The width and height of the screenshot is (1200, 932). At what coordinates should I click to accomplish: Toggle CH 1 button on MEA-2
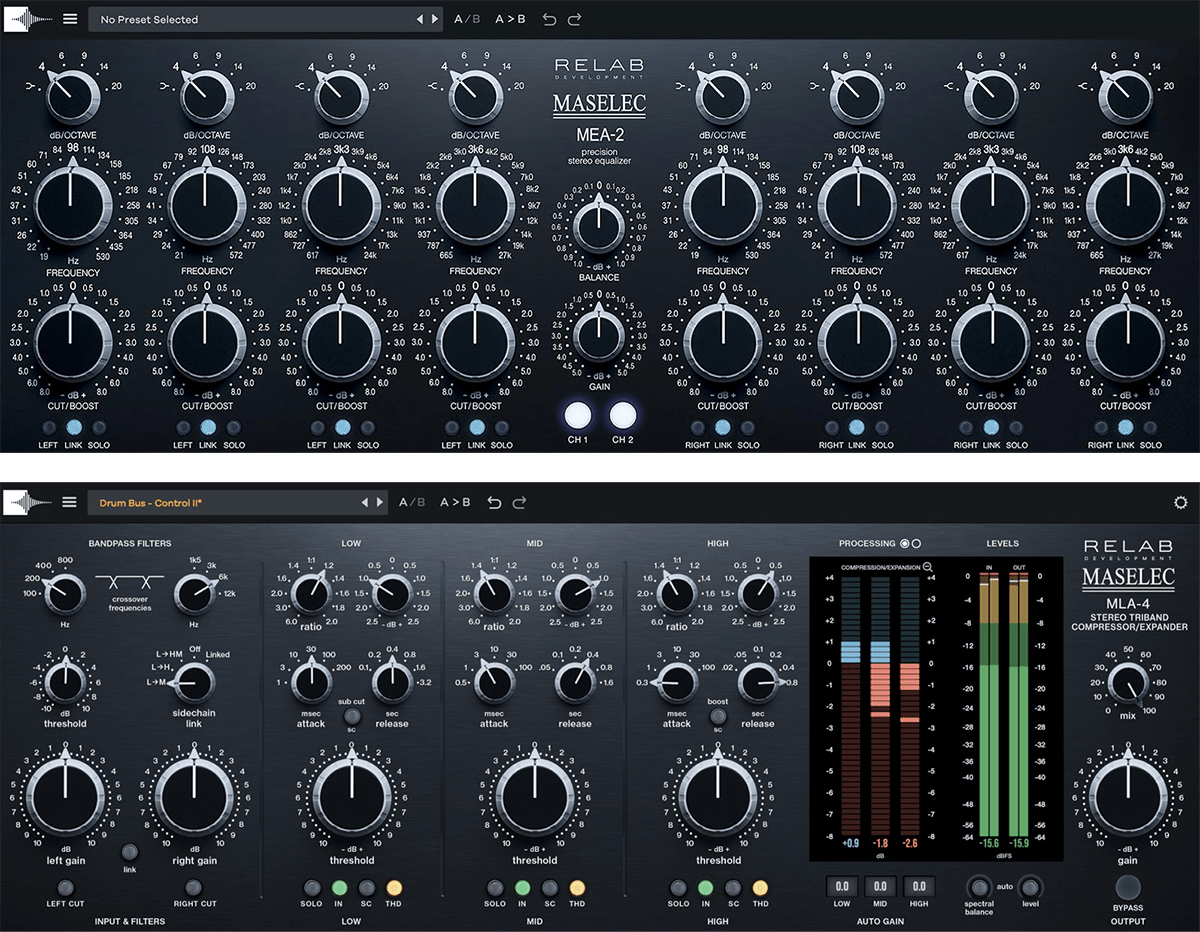576,416
